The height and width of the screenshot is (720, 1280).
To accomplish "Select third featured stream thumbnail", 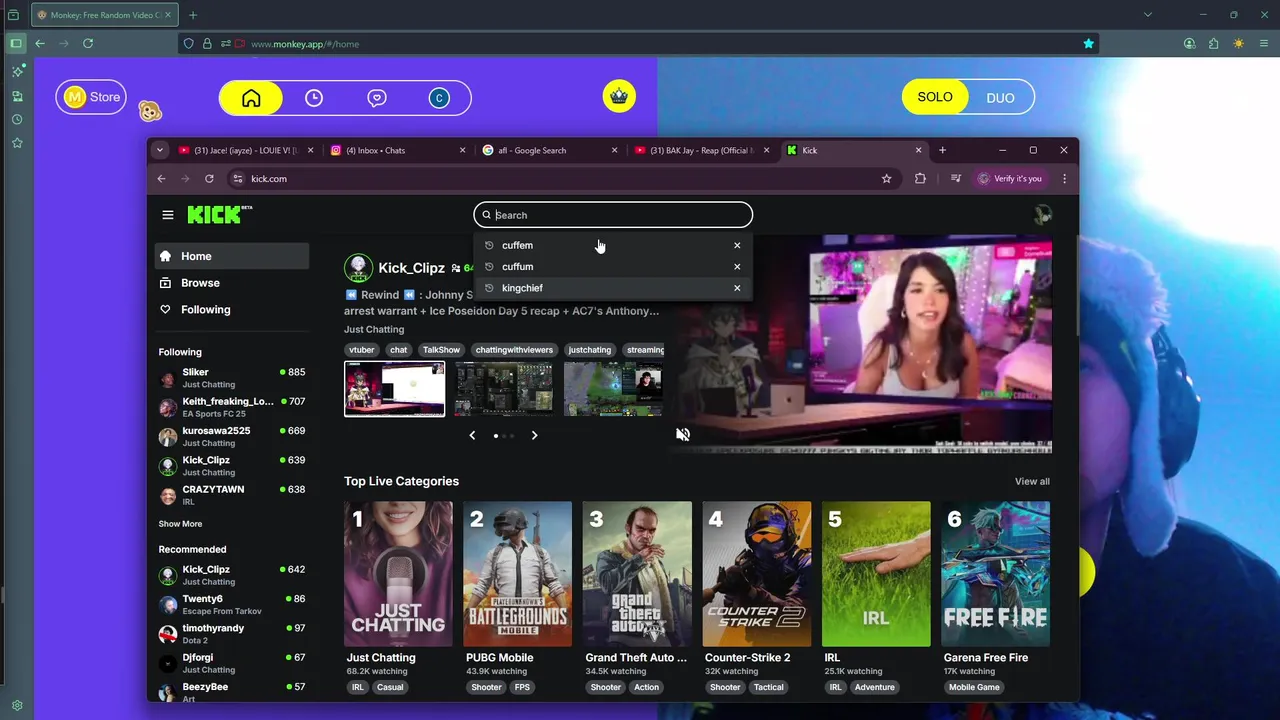I will 612,389.
